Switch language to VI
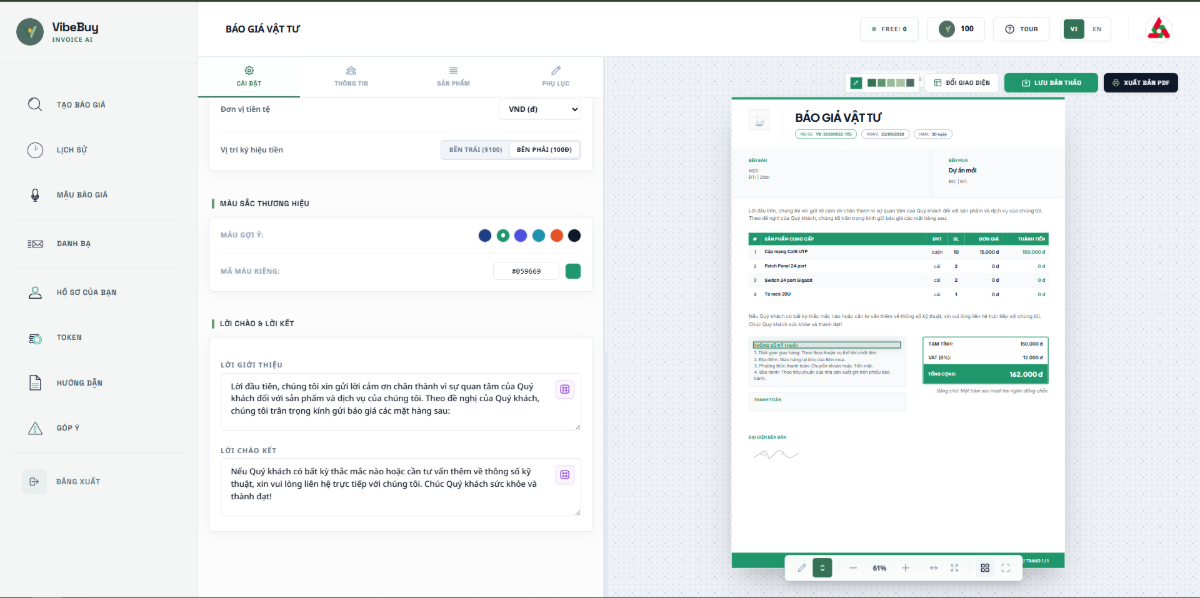Screen dimensions: 1200x598 pyautogui.click(x=1074, y=29)
